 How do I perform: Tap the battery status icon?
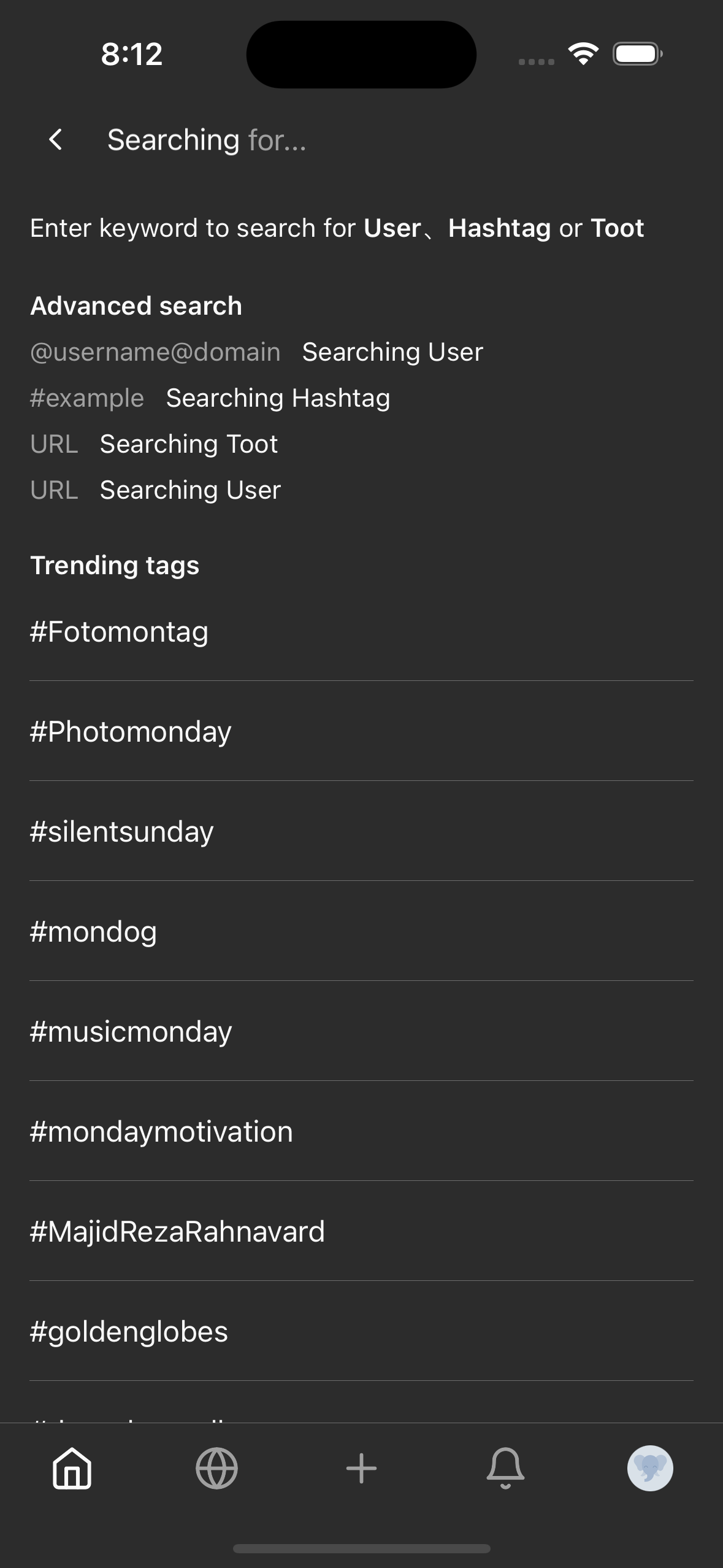[637, 54]
